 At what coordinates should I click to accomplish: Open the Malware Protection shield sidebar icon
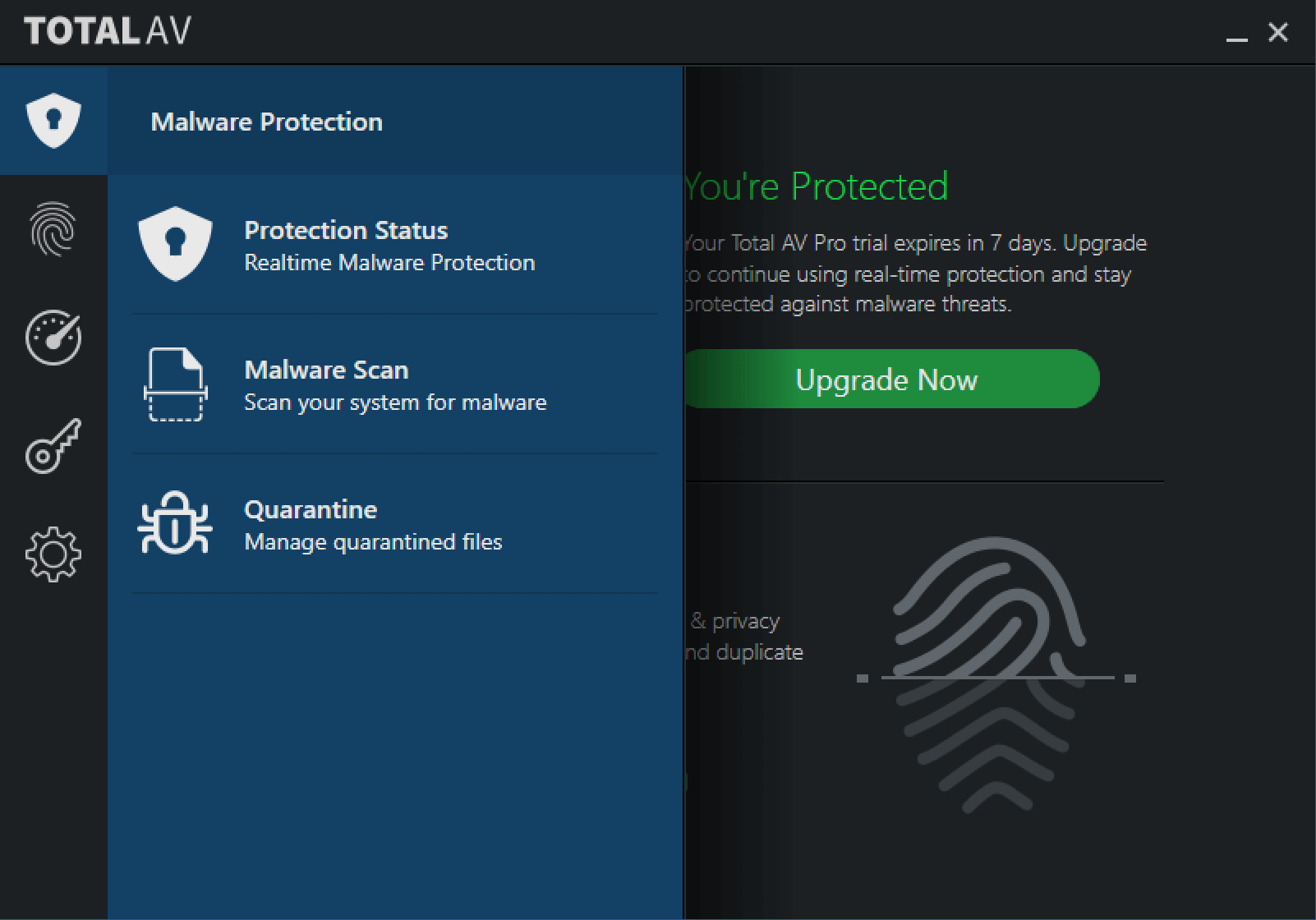[53, 121]
